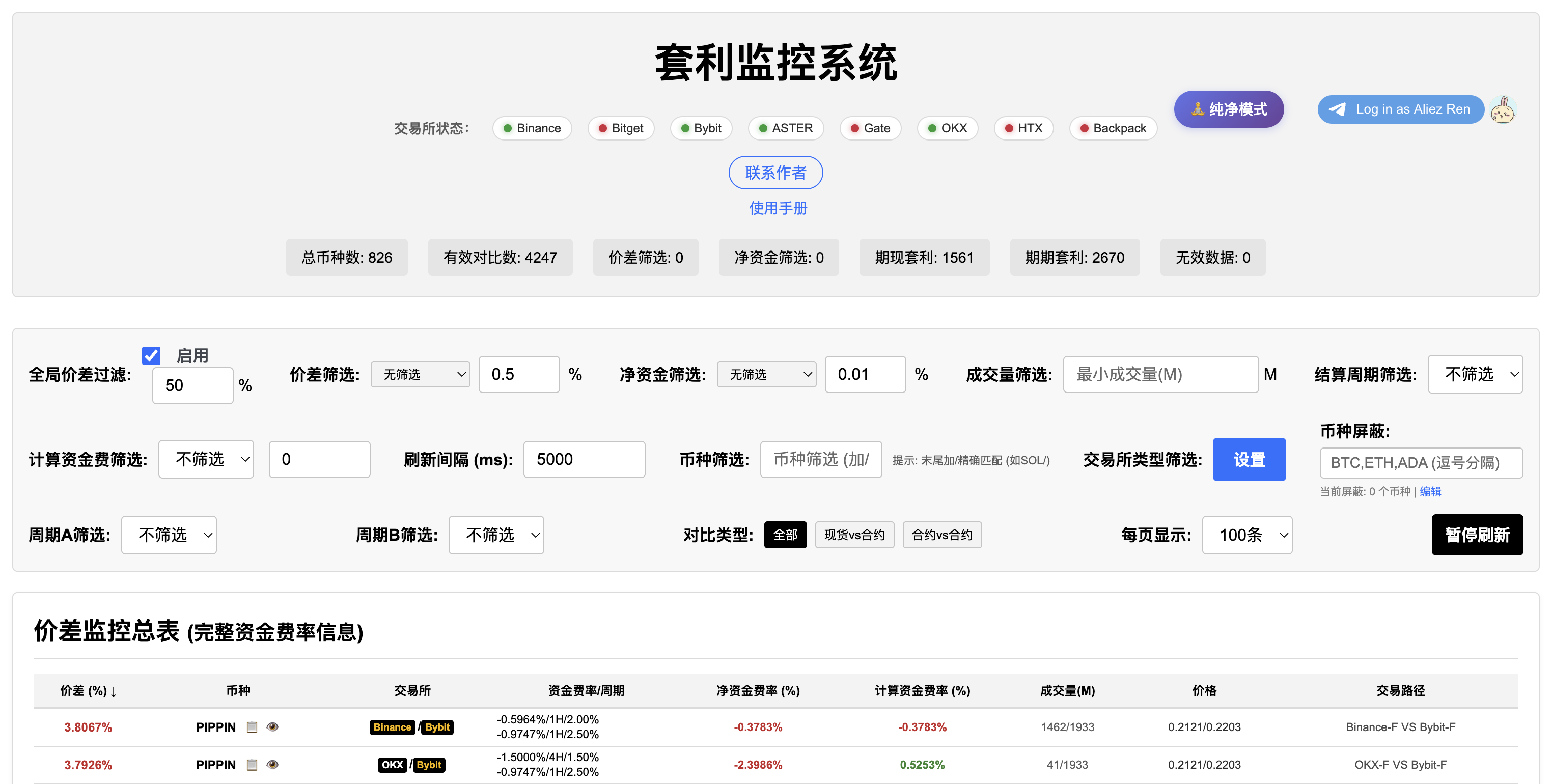Click the rabbit avatar icon at top right
Screen dimensions: 1552x784
(x=1503, y=109)
